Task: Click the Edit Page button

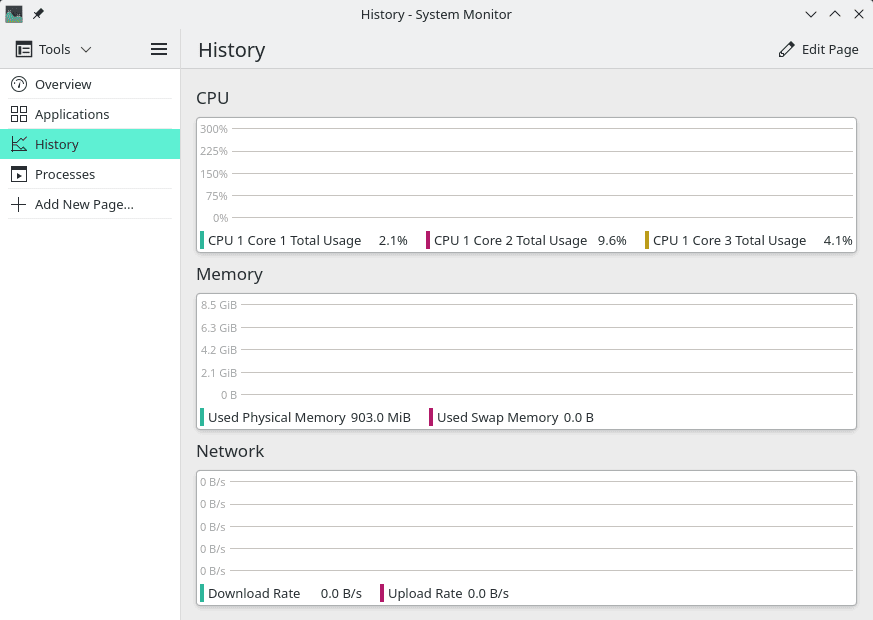Action: pyautogui.click(x=819, y=48)
